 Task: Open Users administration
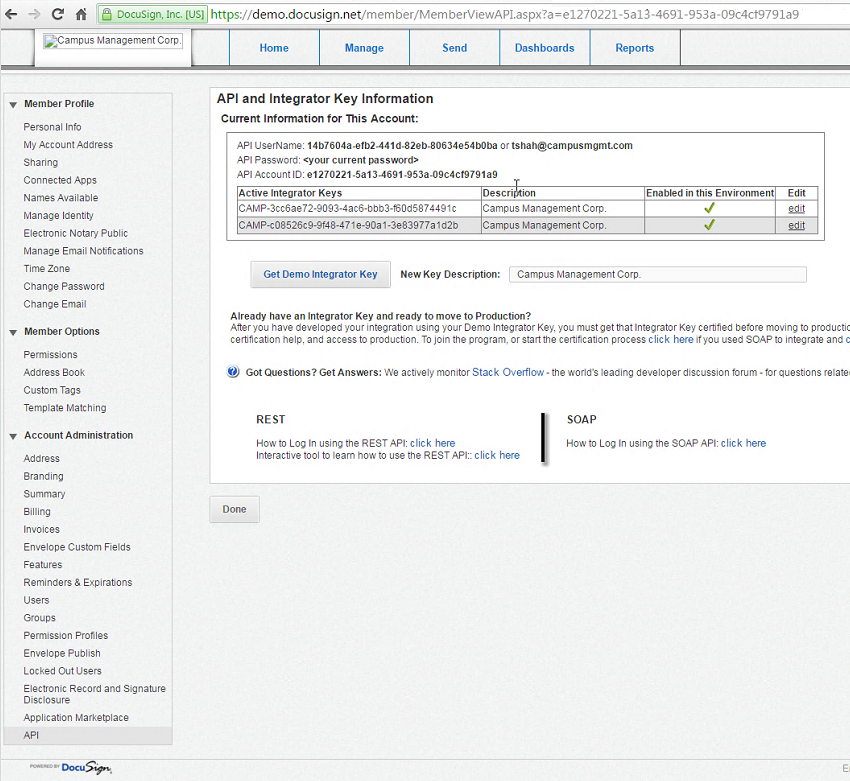tap(36, 601)
